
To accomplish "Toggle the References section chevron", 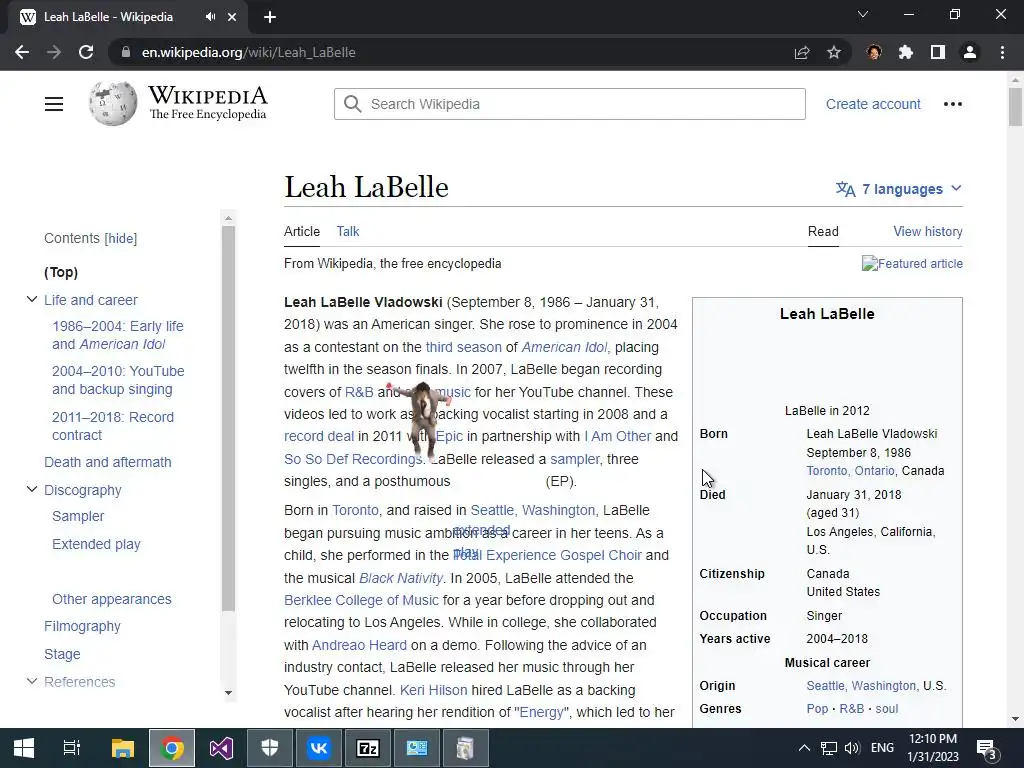I will [31, 681].
